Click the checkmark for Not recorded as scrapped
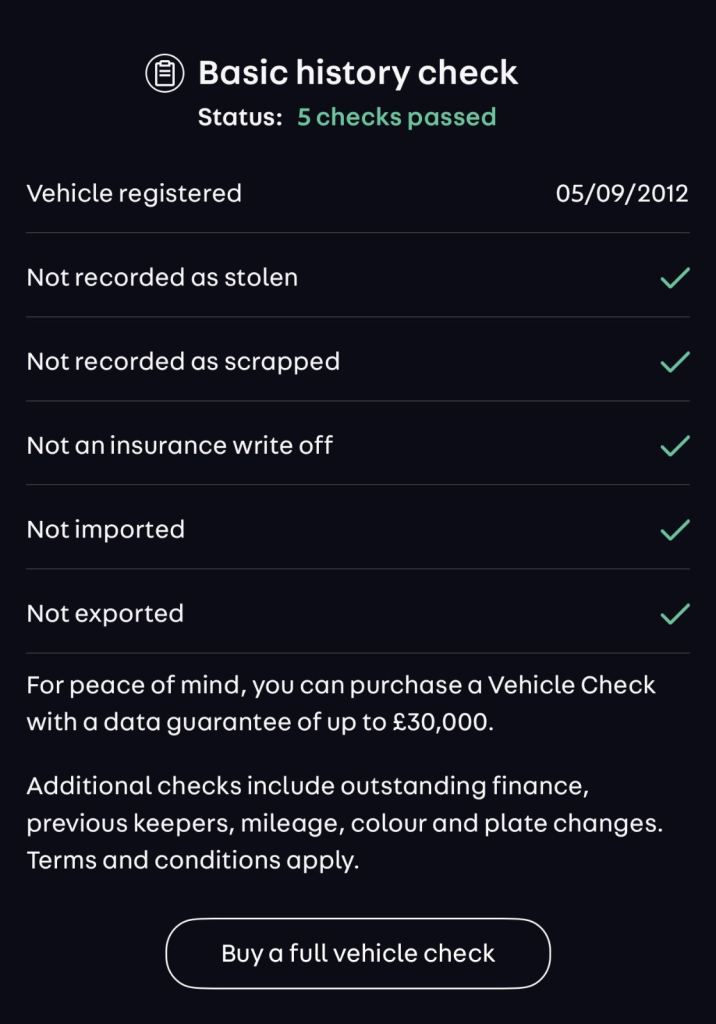Viewport: 716px width, 1024px height. [x=676, y=361]
